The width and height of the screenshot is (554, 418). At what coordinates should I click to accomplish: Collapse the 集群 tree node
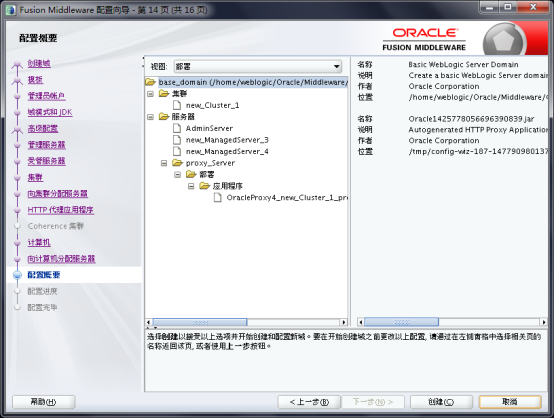tap(151, 94)
